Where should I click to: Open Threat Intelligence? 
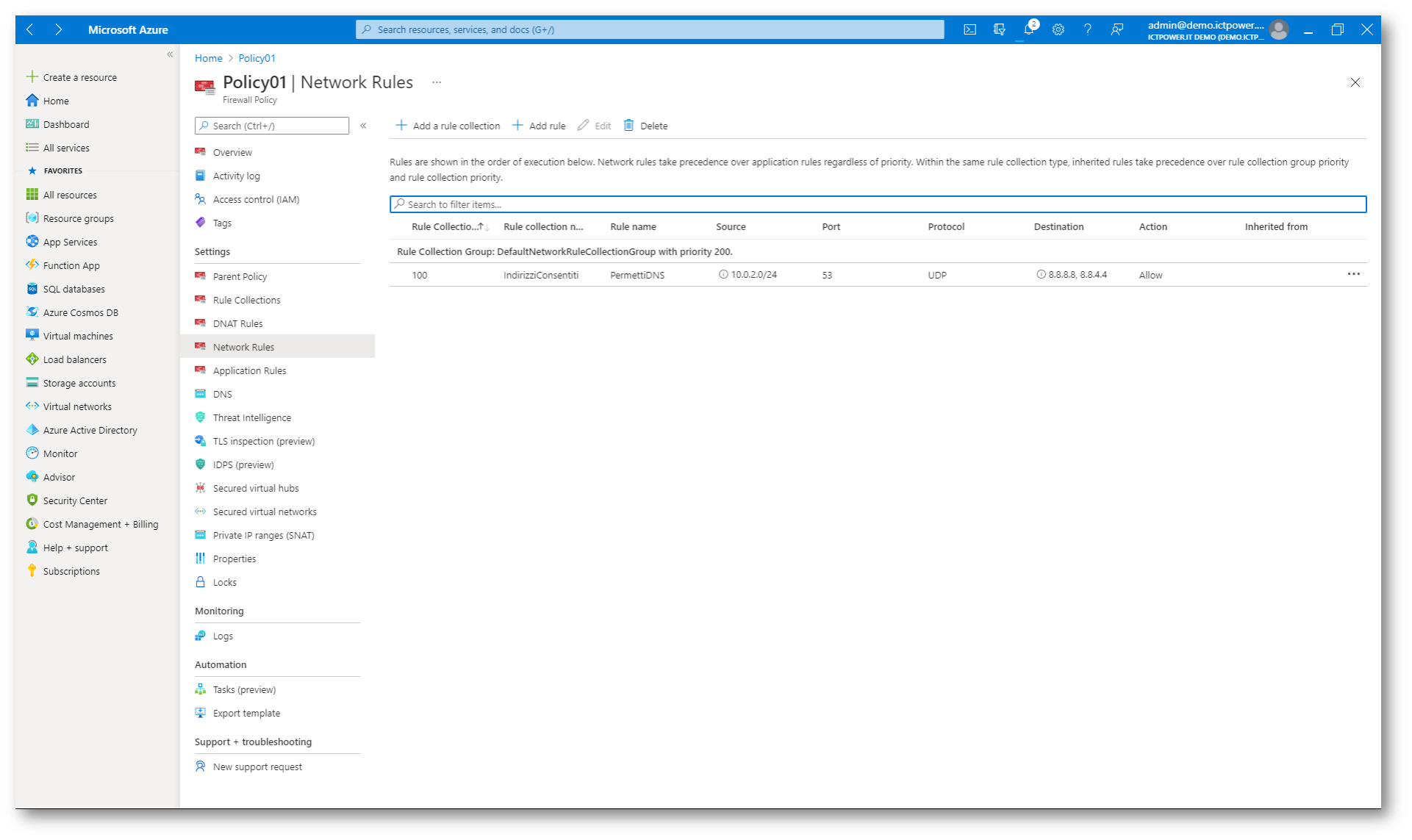[x=252, y=417]
